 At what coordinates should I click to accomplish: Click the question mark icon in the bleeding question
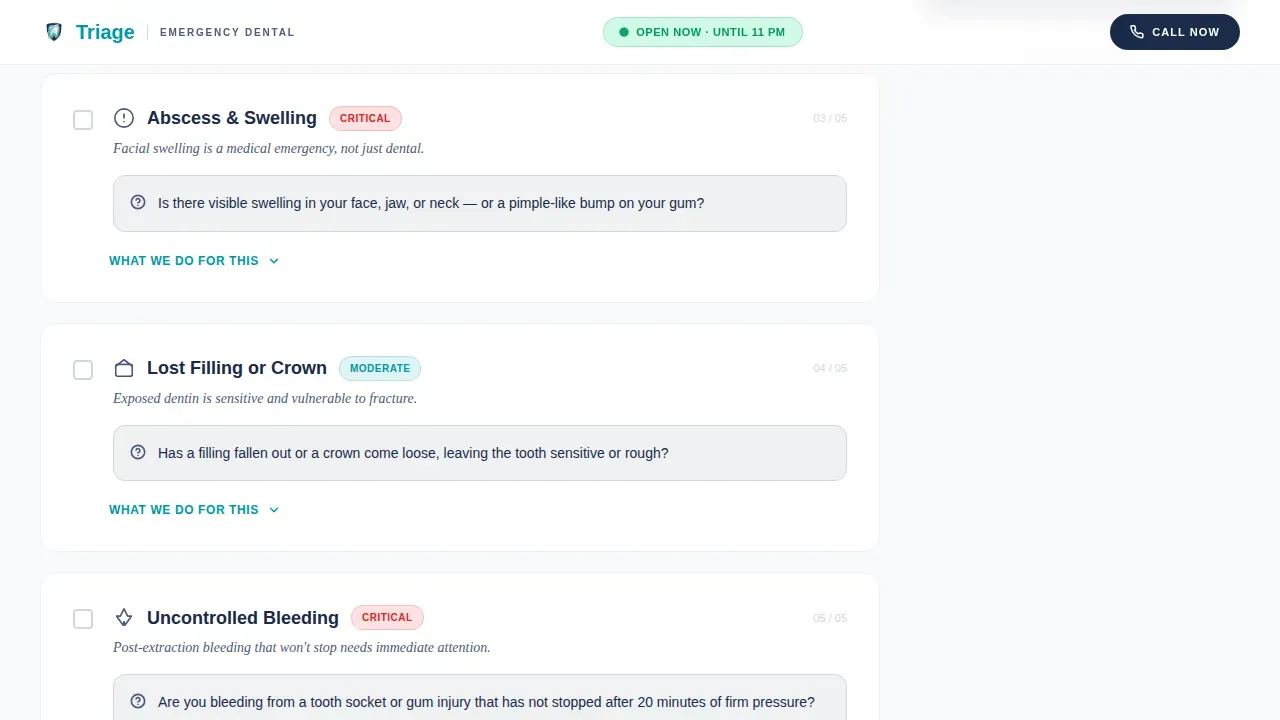(138, 701)
